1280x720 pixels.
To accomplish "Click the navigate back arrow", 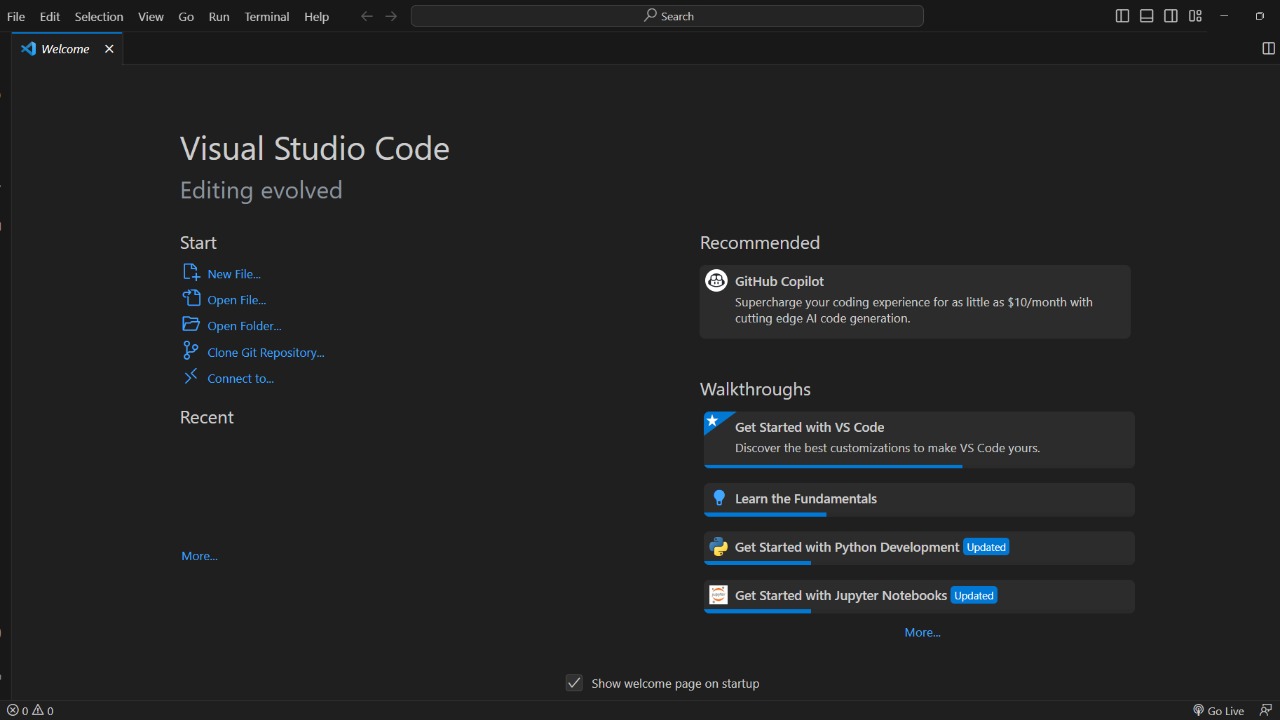I will tap(366, 16).
